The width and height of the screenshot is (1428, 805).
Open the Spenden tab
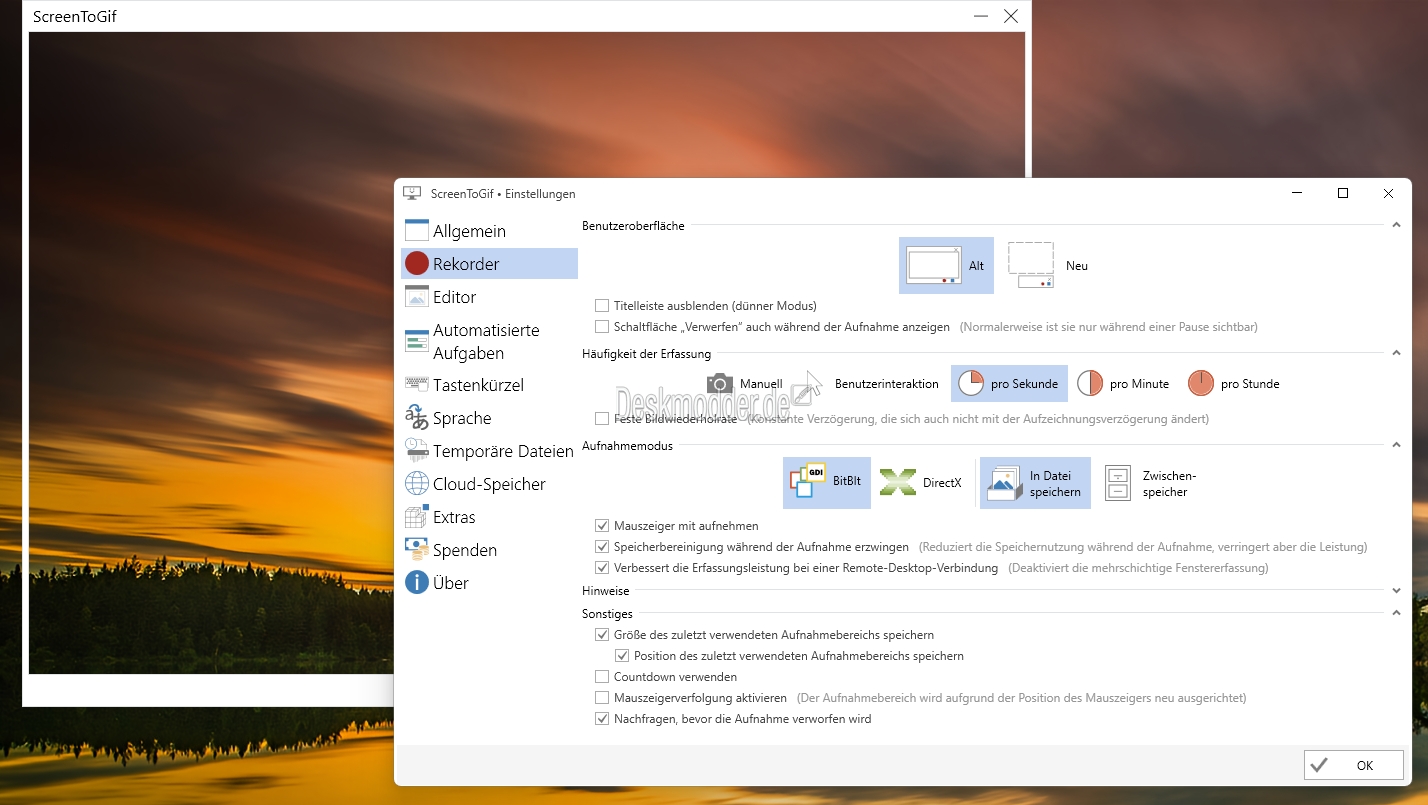[489, 550]
